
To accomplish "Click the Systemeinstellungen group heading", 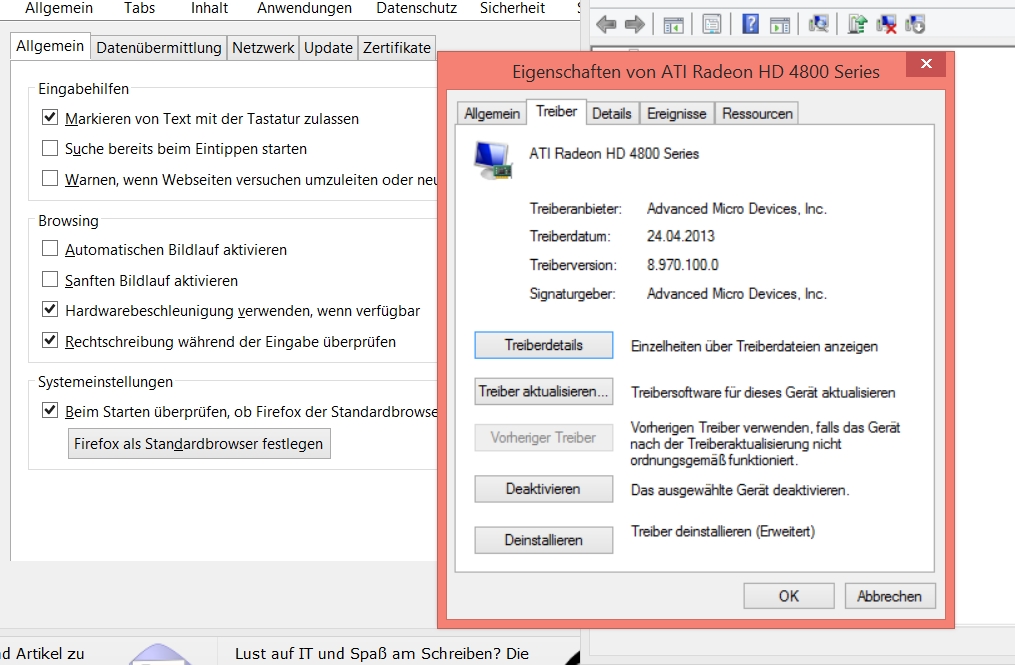I will click(105, 382).
